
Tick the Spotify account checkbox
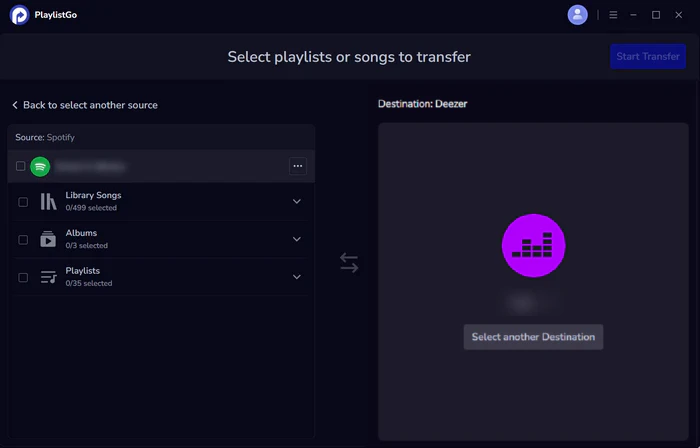point(21,166)
